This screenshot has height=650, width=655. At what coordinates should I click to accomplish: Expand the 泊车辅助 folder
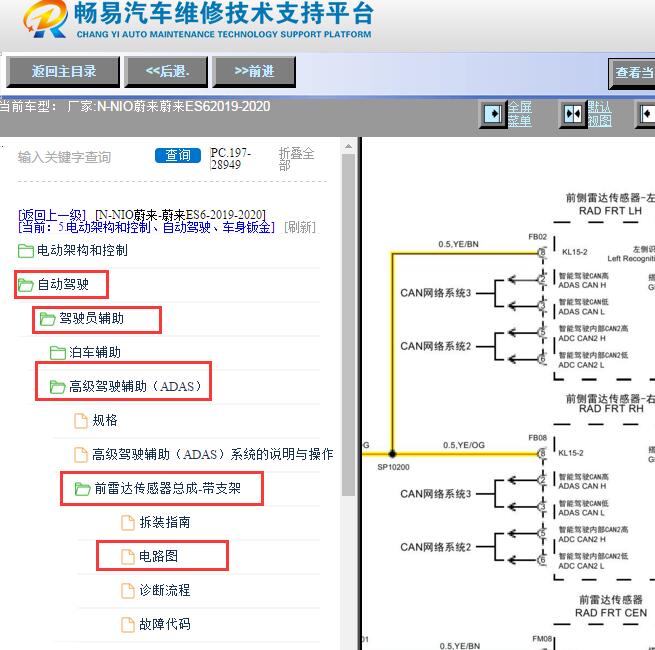pyautogui.click(x=95, y=353)
